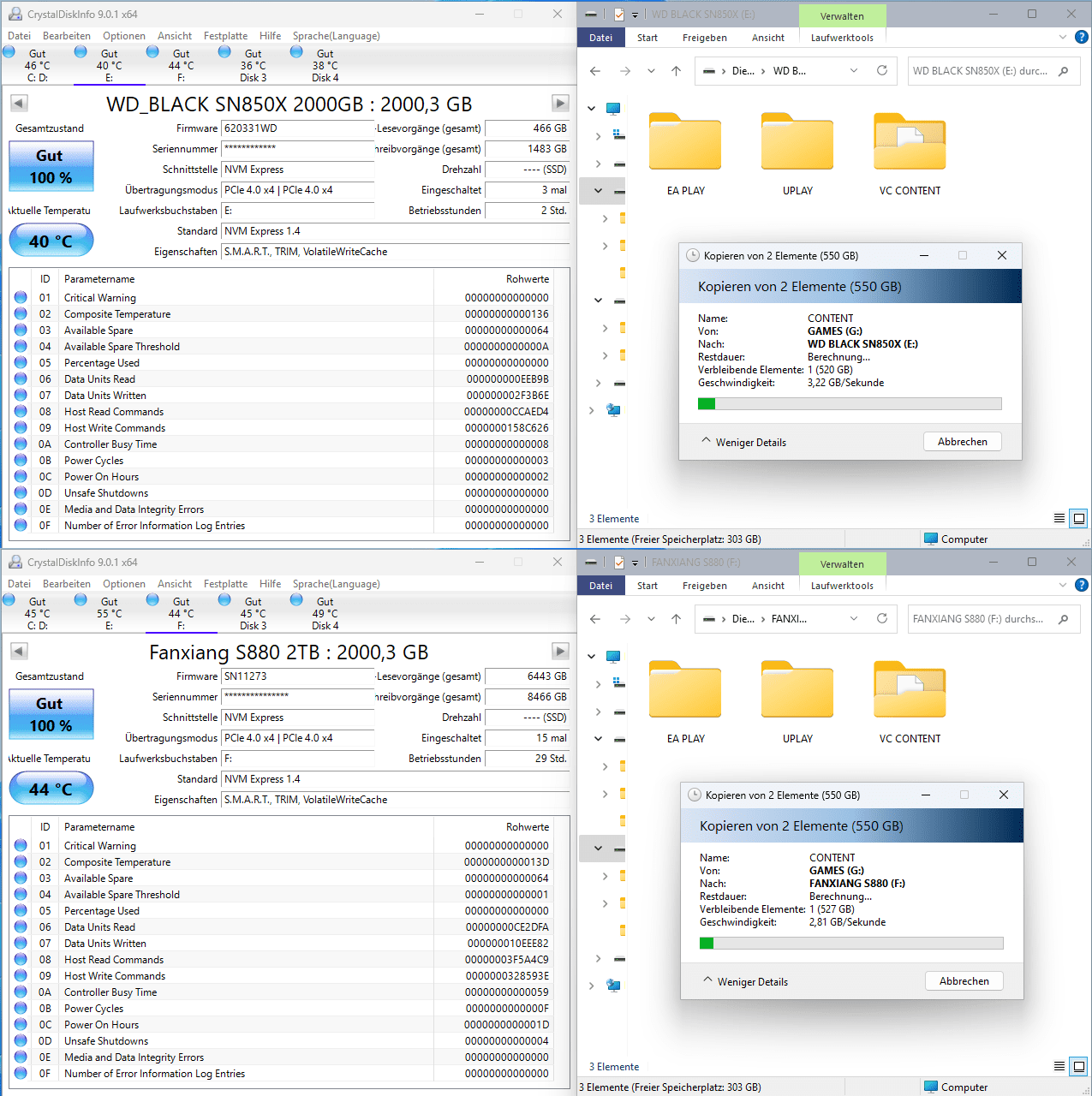
Task: Click search magnifier in FANXIANG S880 Explorer
Action: tap(1064, 619)
